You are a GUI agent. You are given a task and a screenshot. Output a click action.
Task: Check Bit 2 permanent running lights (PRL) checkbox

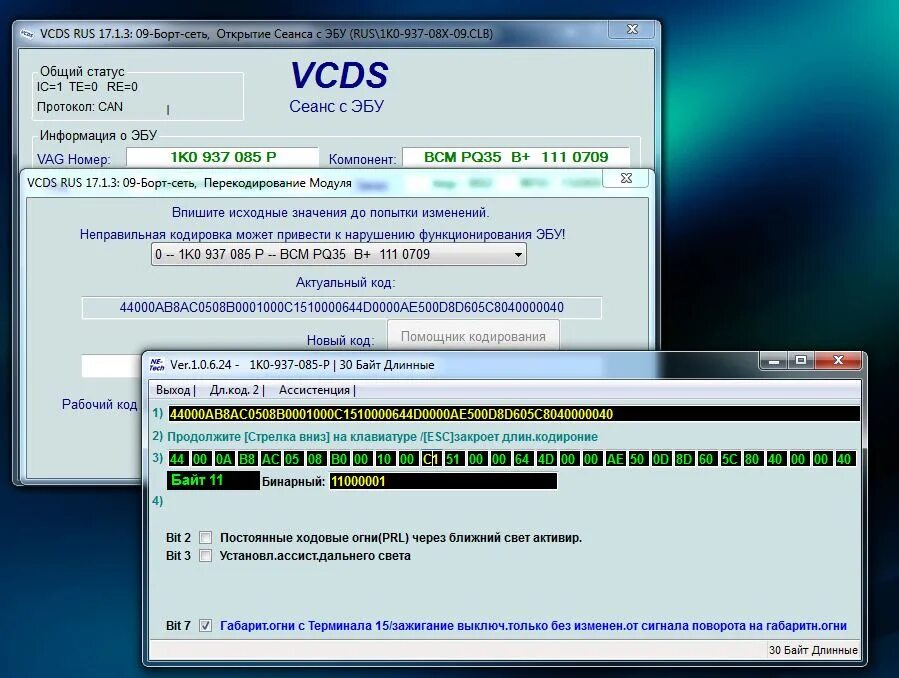point(205,538)
